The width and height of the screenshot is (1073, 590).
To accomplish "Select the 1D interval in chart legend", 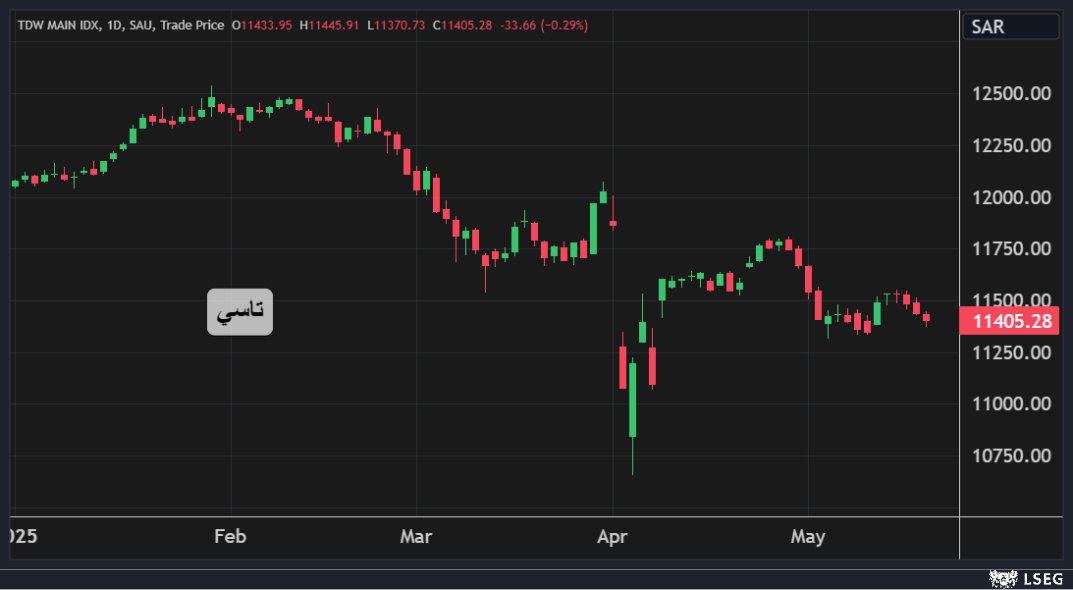I will [x=113, y=25].
